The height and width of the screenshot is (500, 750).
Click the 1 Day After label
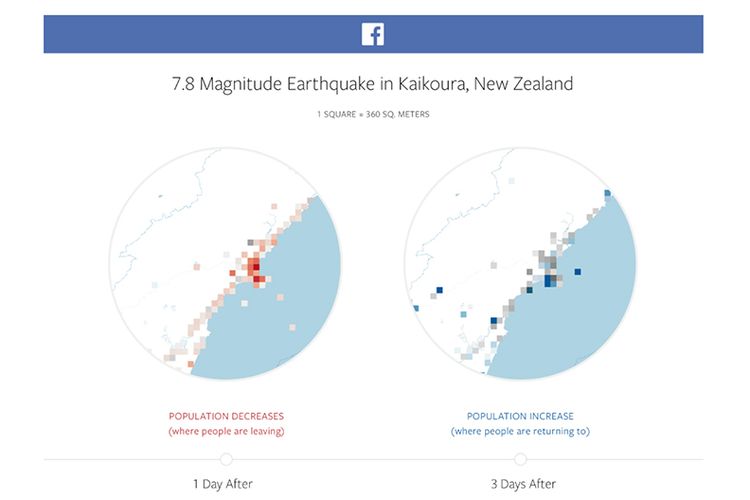click(x=223, y=484)
